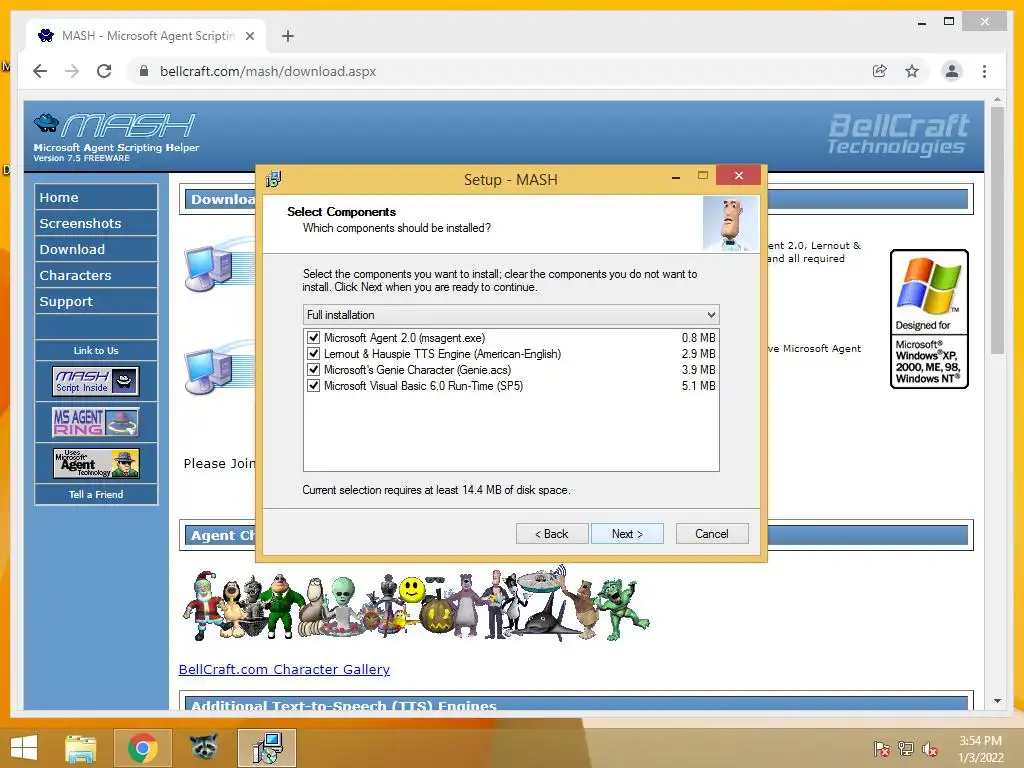Click the BellCraft Technologies logo
This screenshot has width=1024, height=768.
tap(898, 134)
